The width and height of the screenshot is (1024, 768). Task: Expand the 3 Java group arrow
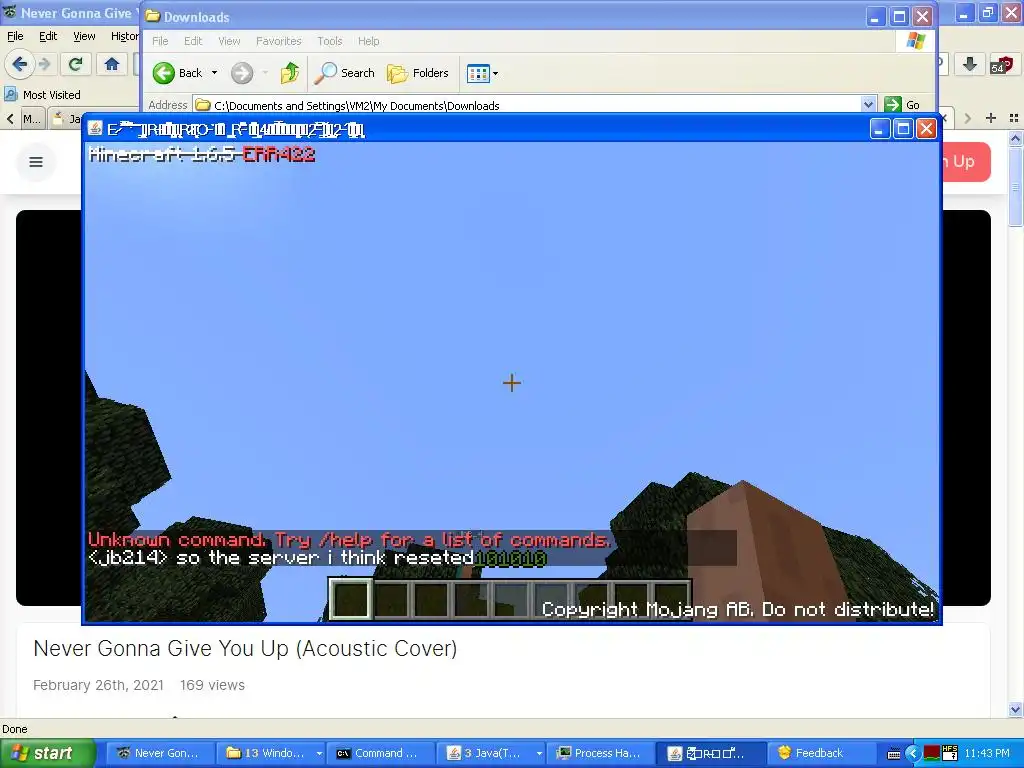(539, 753)
